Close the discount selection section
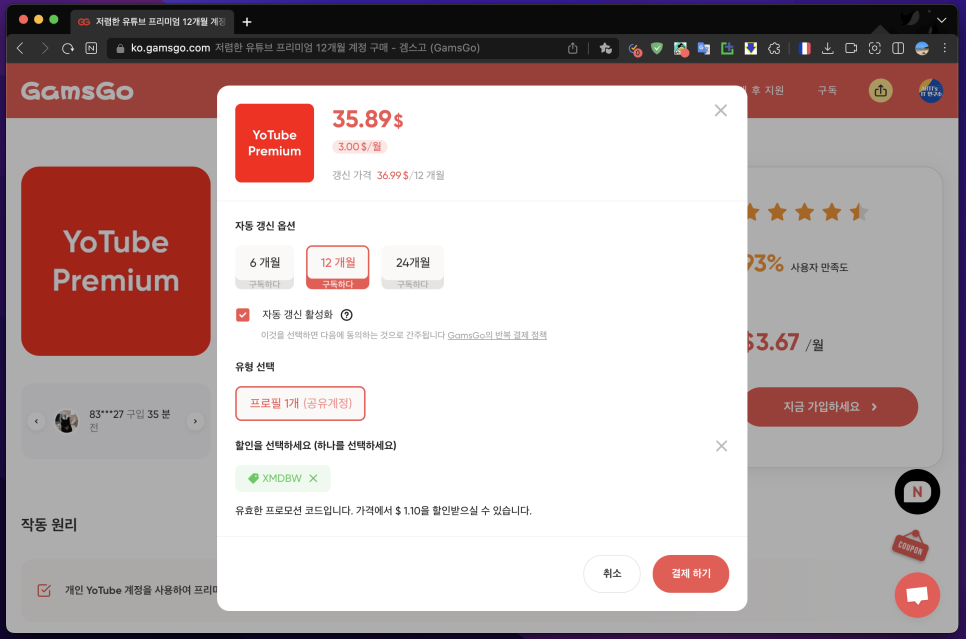 (721, 446)
